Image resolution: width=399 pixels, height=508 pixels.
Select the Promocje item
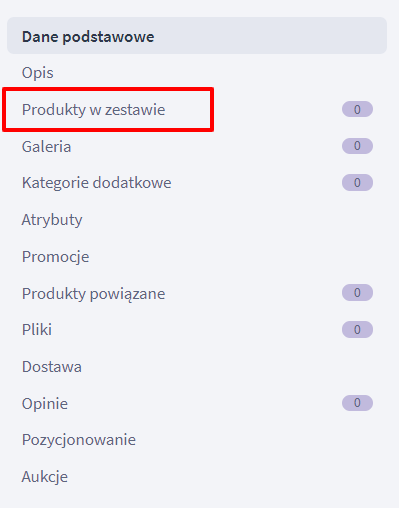(x=197, y=256)
